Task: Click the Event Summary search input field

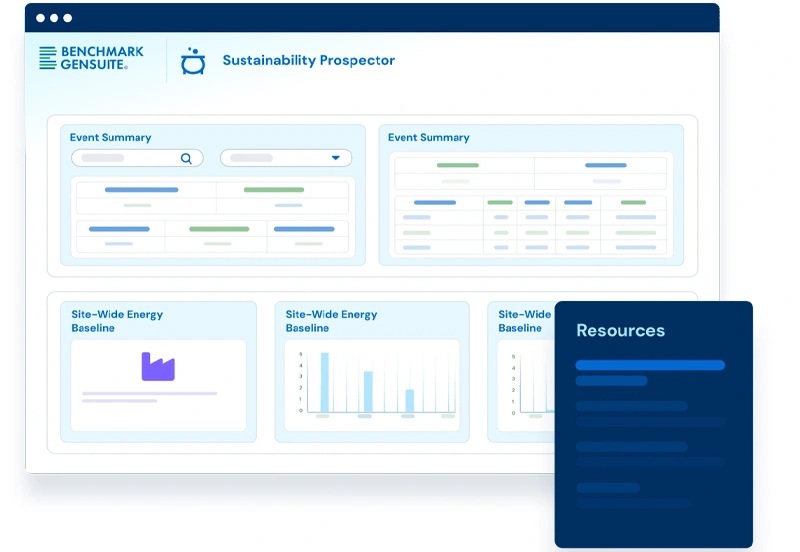Action: pos(137,158)
